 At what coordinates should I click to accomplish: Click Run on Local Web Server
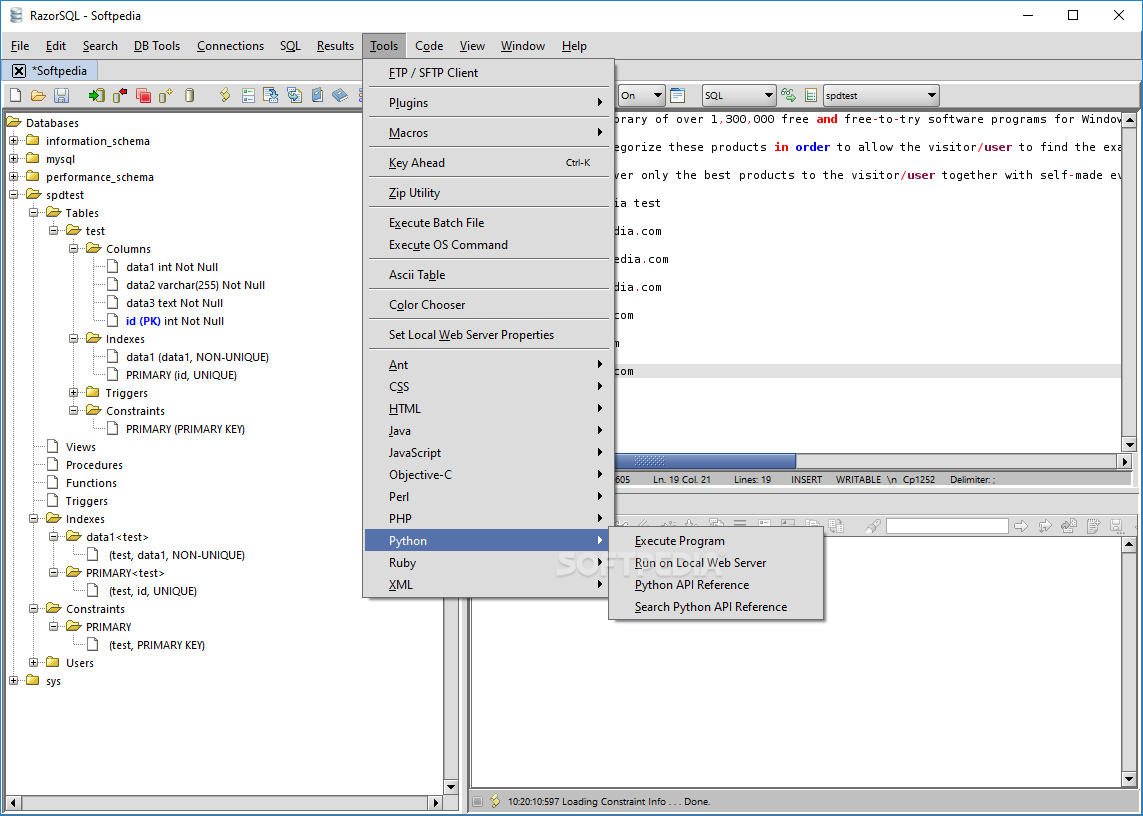[716, 563]
